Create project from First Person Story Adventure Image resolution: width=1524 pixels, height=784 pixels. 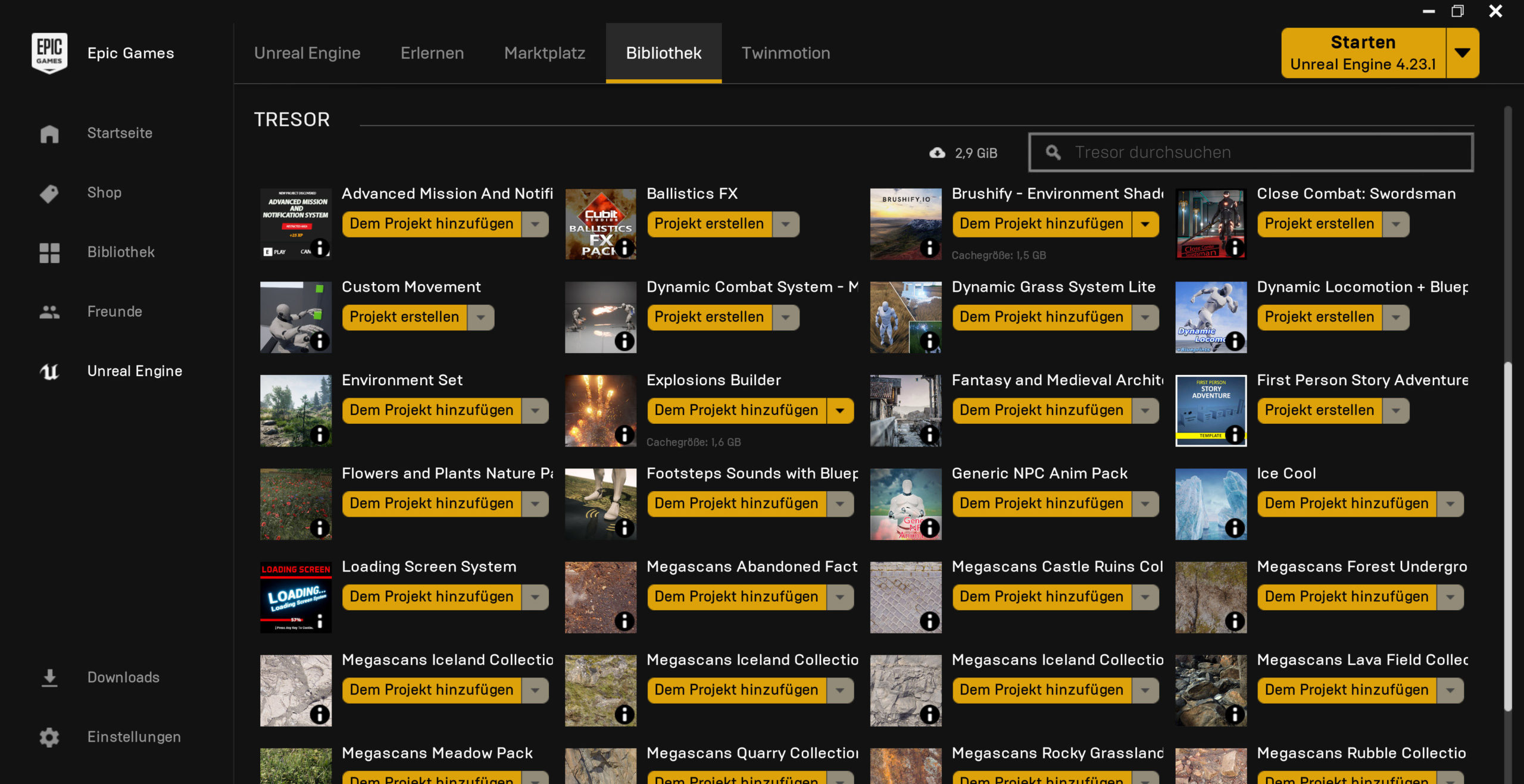[x=1319, y=411]
